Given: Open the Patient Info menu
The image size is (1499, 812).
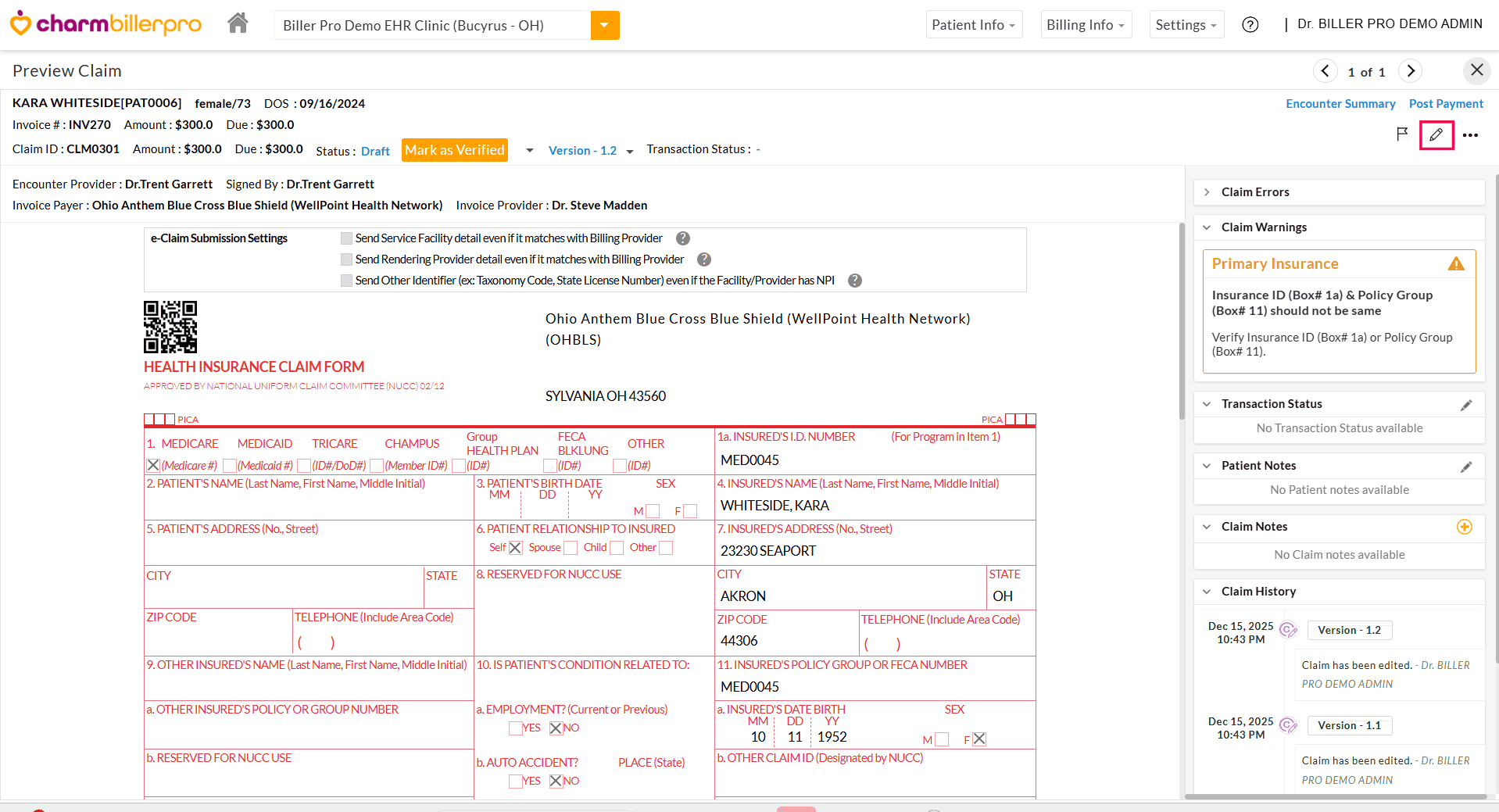Looking at the screenshot, I should 973,25.
